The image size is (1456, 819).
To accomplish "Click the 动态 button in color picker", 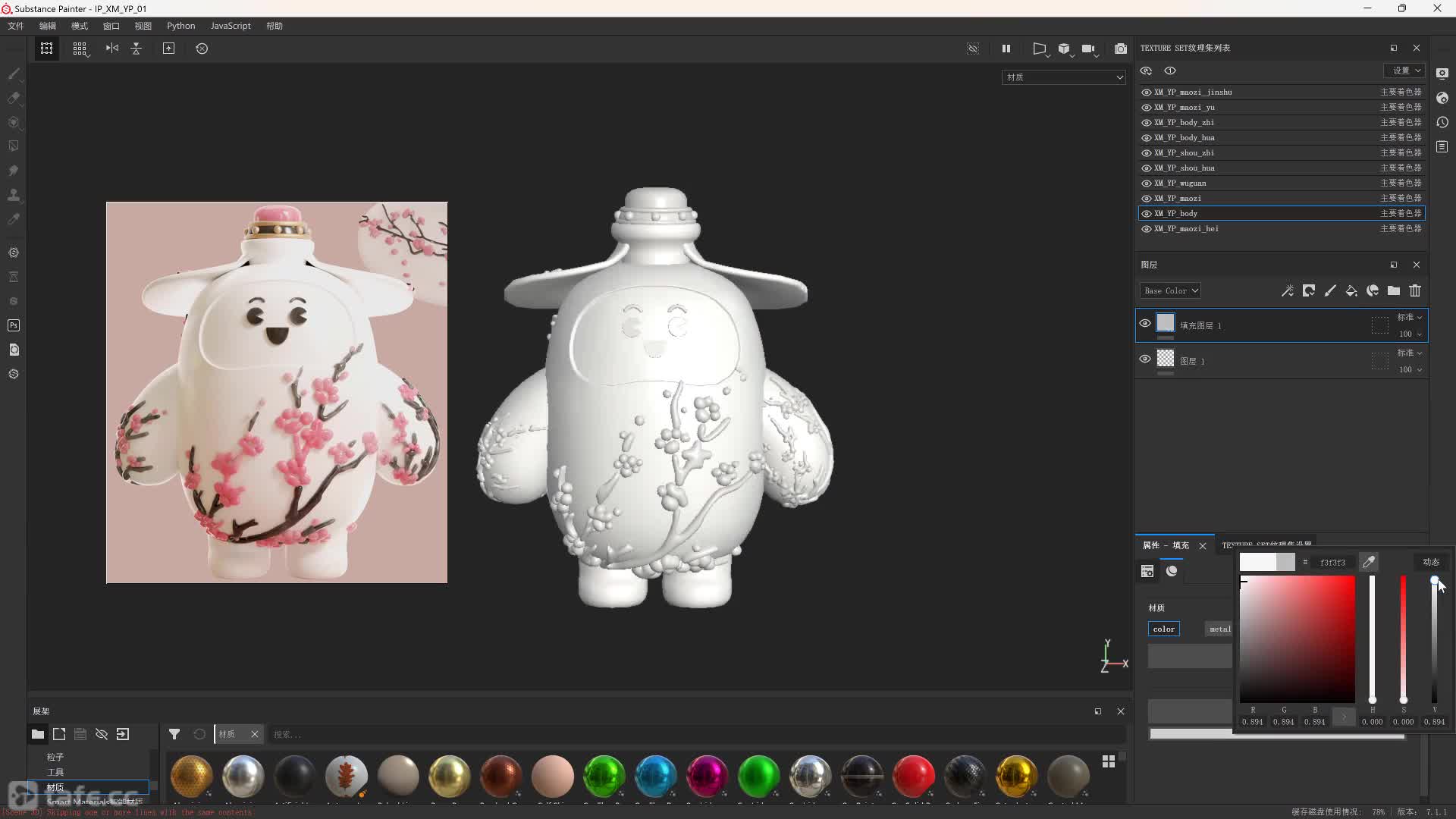I will tap(1431, 562).
